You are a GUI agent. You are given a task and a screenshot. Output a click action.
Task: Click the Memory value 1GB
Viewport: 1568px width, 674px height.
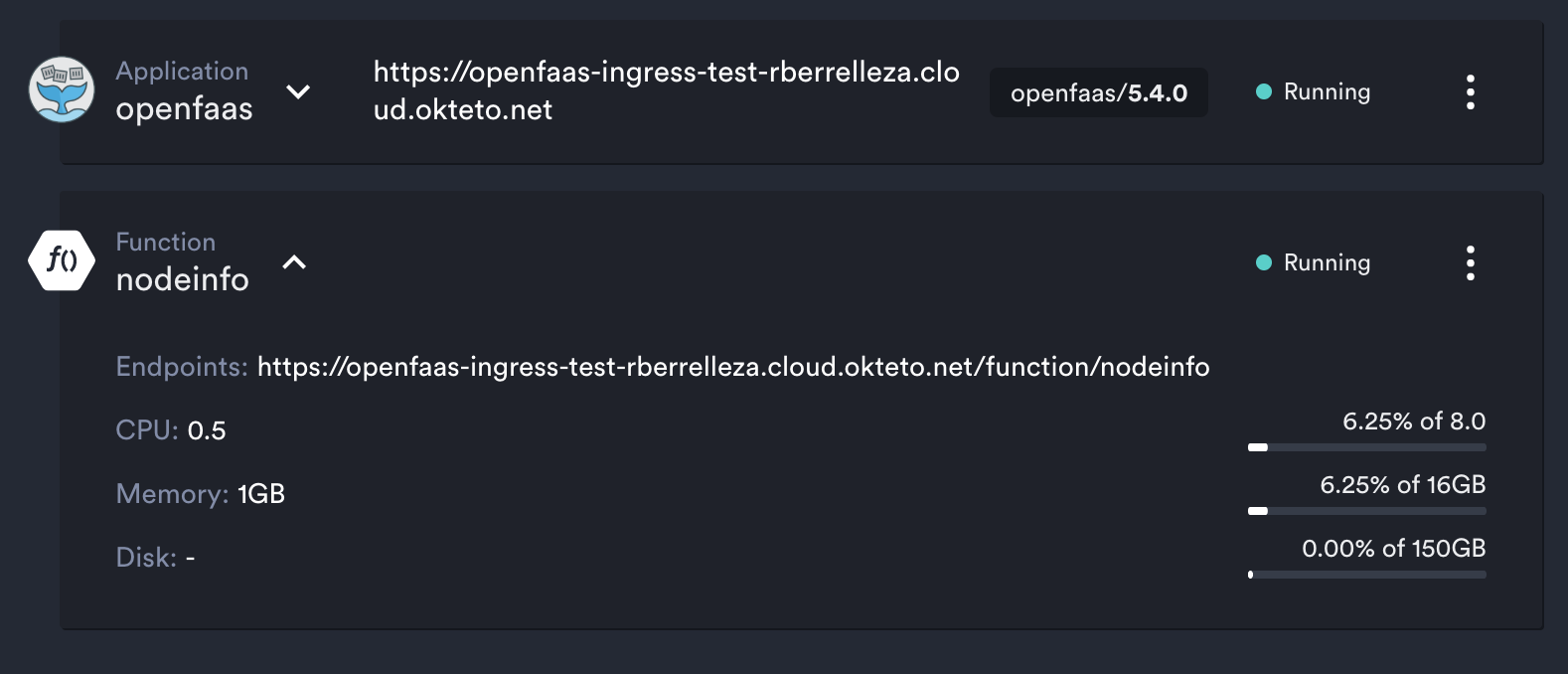(261, 494)
